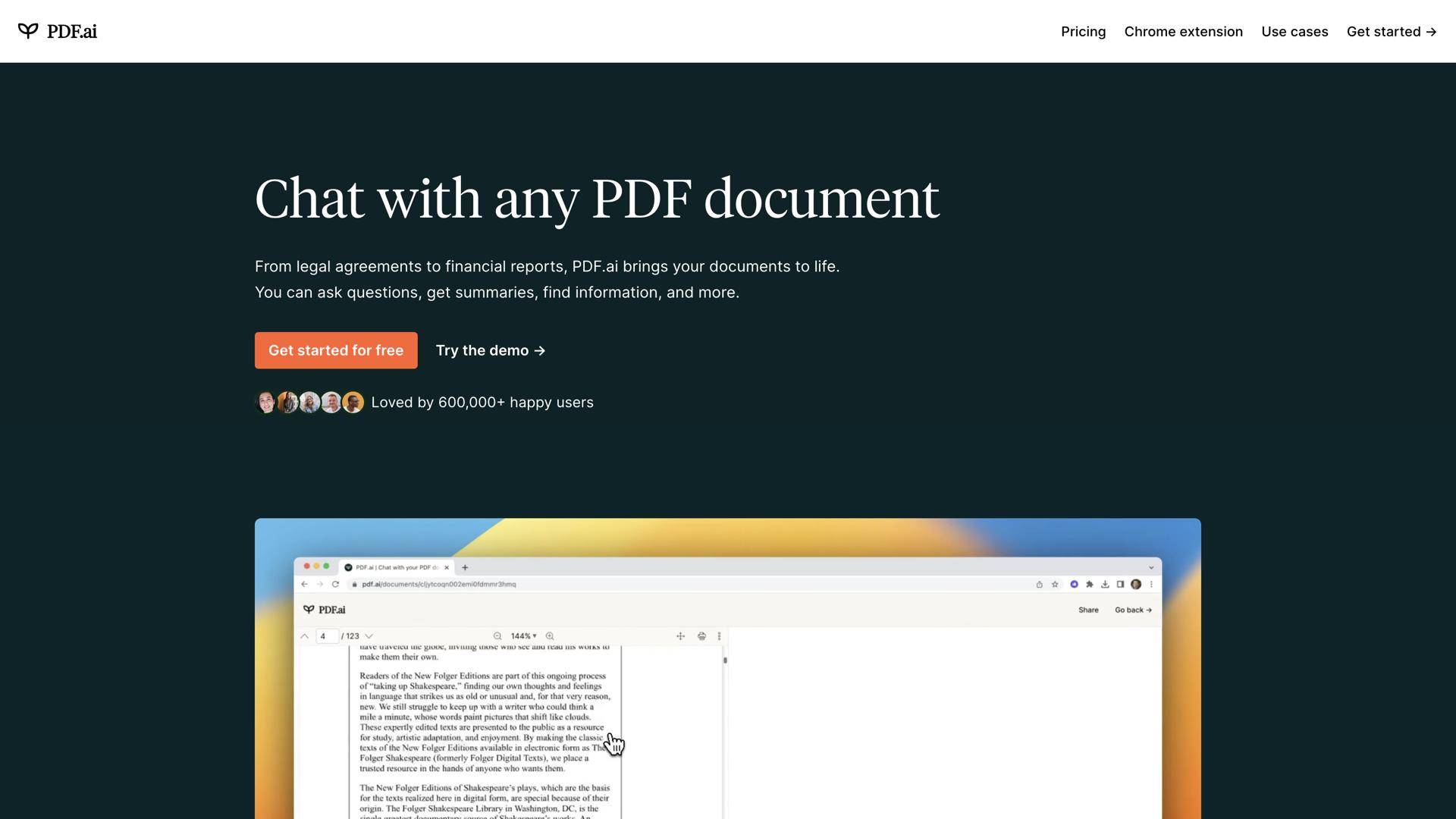Open the three-dot menu in the PDF toolbar
The height and width of the screenshot is (819, 1456).
719,637
